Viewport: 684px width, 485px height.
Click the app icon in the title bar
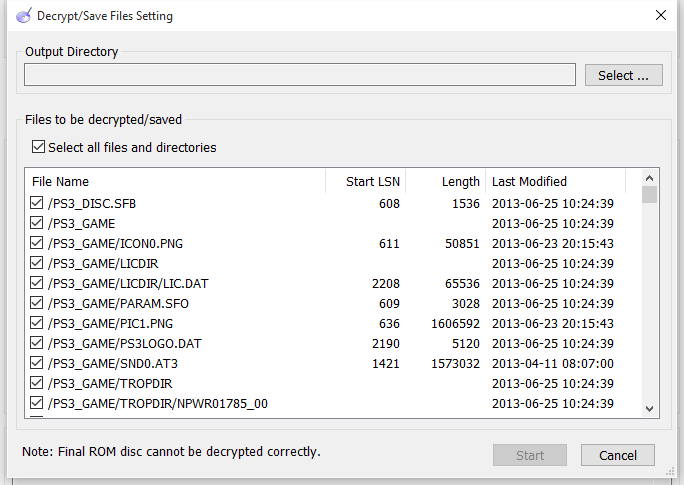(24, 15)
